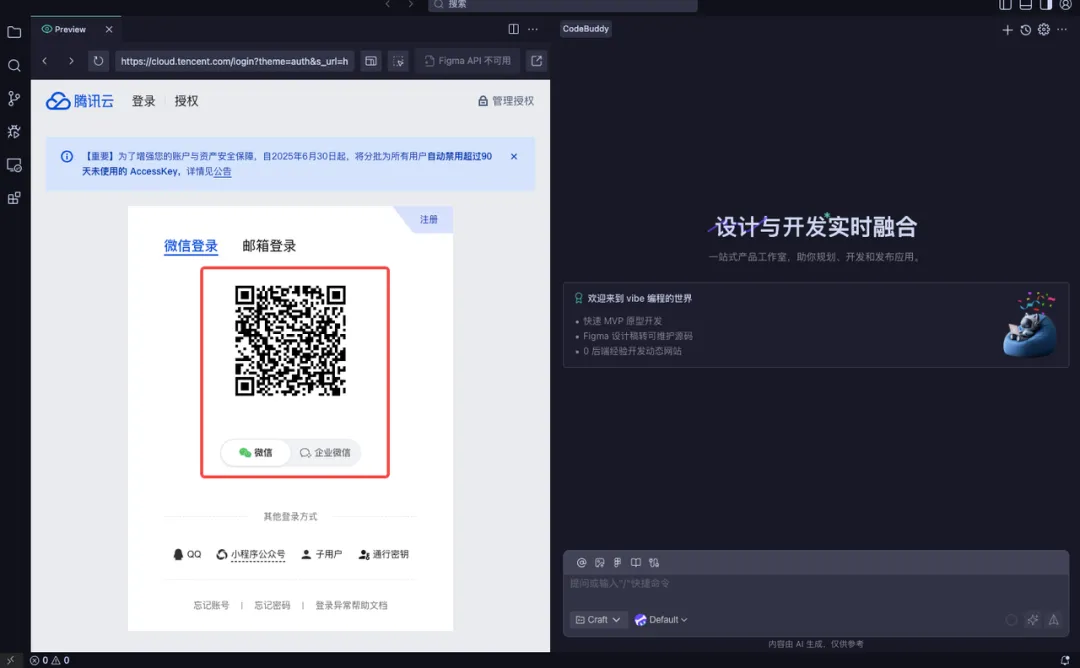This screenshot has height=668, width=1080.
Task: Go forward in the Preview browser
Action: (x=71, y=61)
